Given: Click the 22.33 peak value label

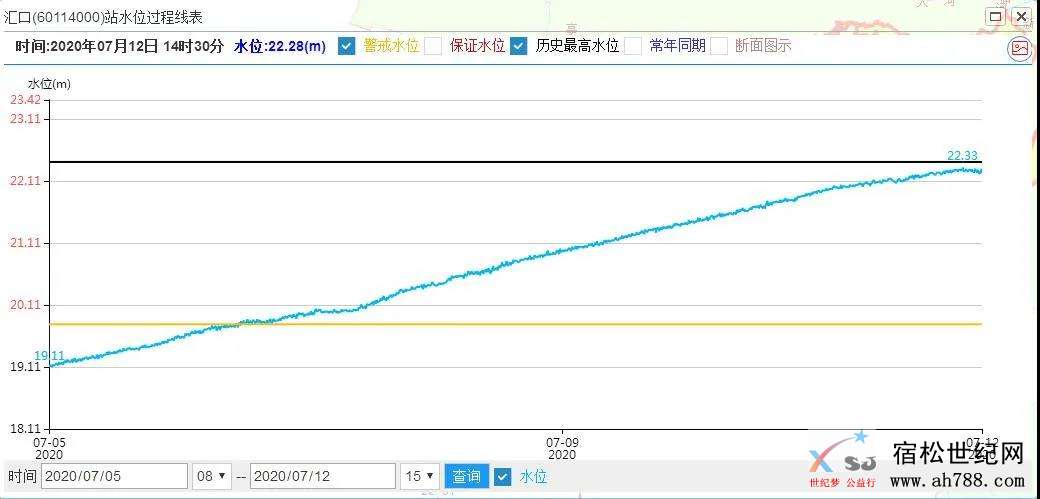Looking at the screenshot, I should 962,156.
